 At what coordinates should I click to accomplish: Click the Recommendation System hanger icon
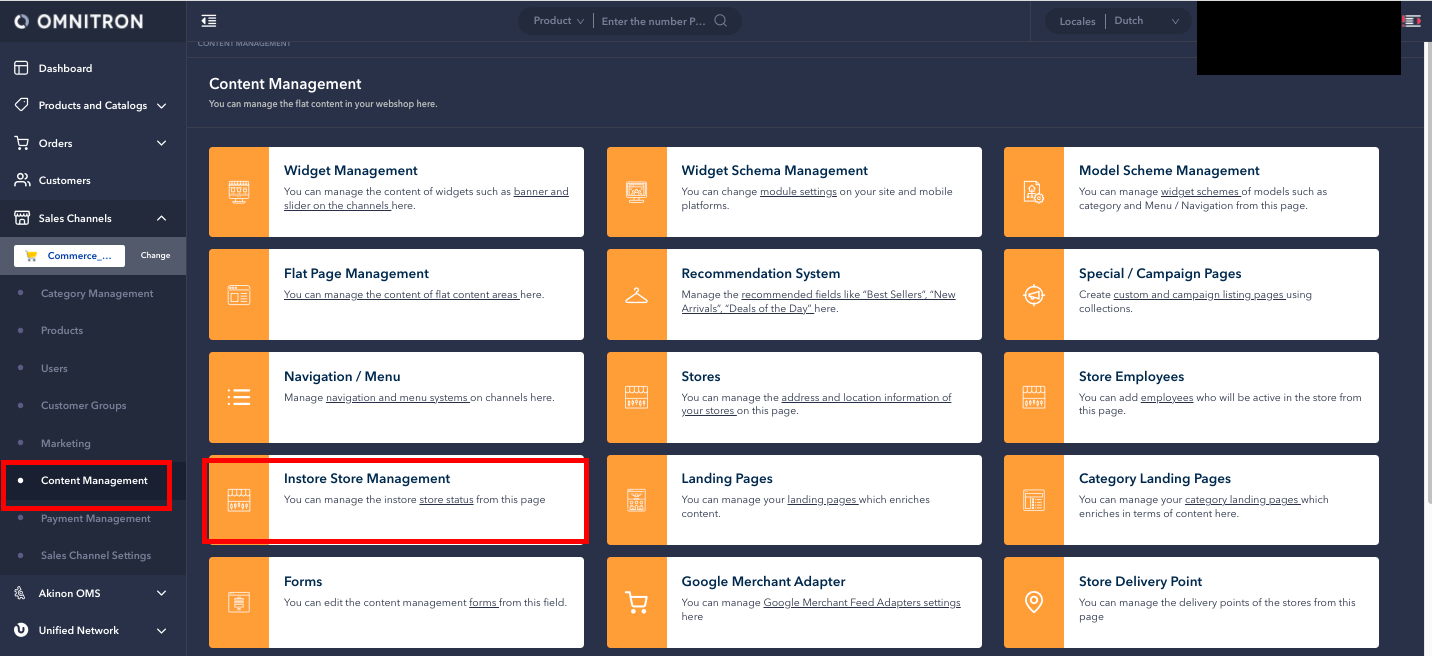[637, 295]
